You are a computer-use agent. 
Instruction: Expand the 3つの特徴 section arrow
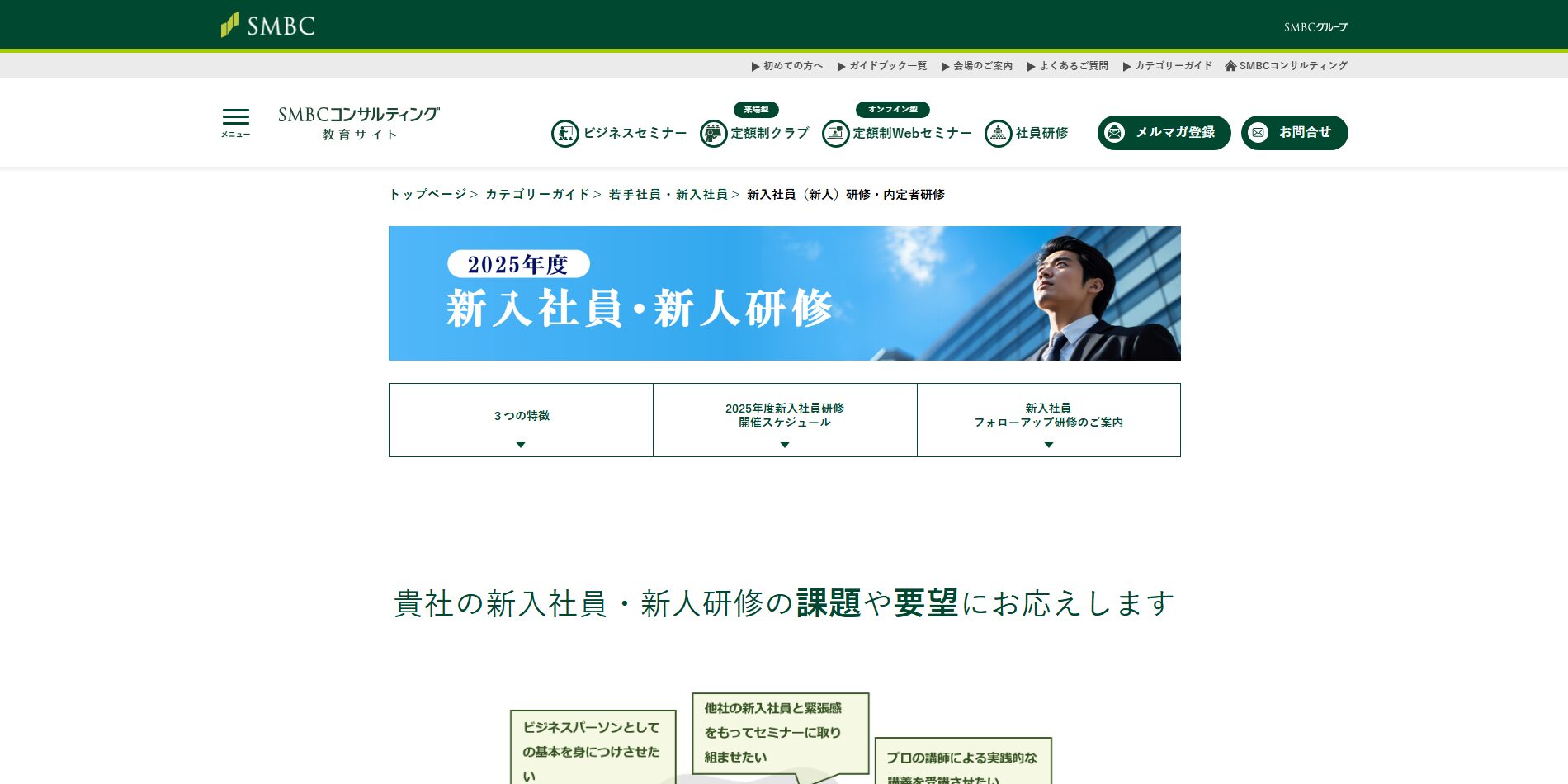coord(521,444)
